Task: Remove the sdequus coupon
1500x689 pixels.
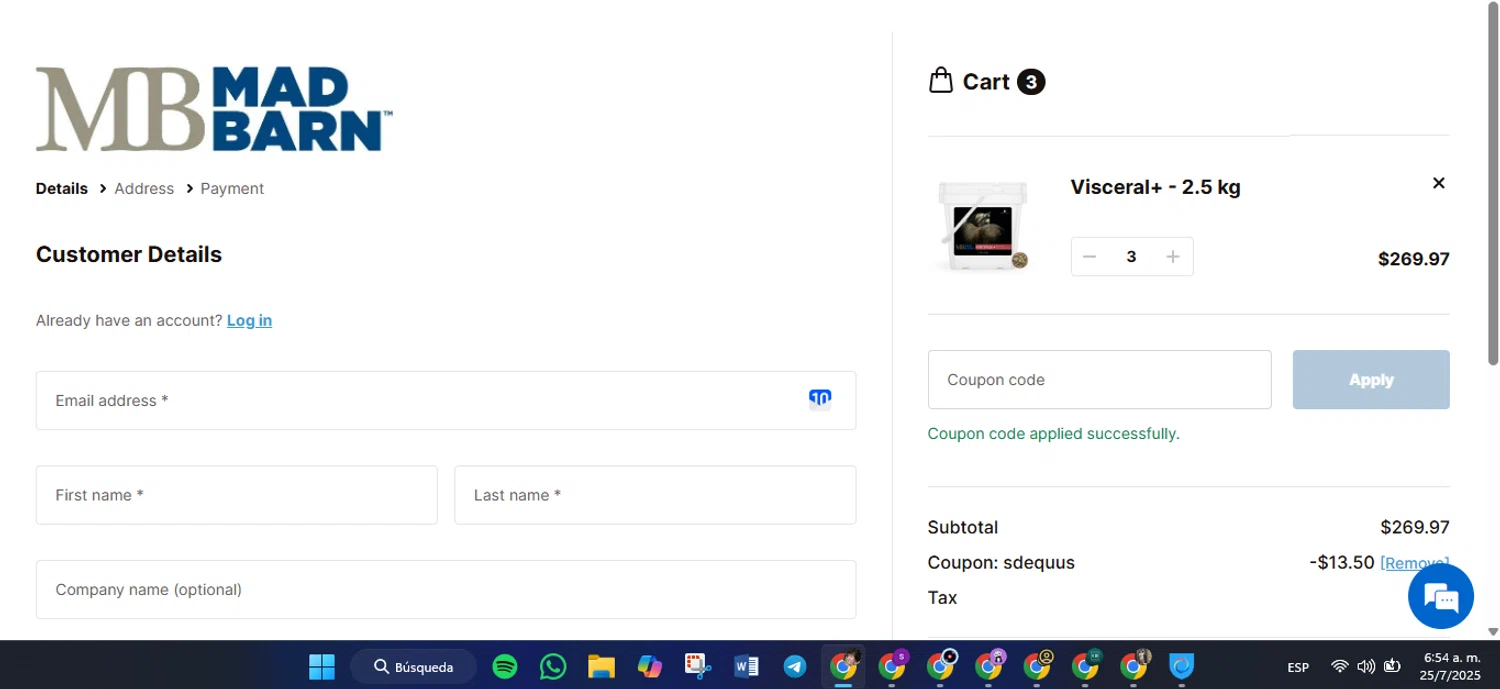Action: tap(1414, 562)
